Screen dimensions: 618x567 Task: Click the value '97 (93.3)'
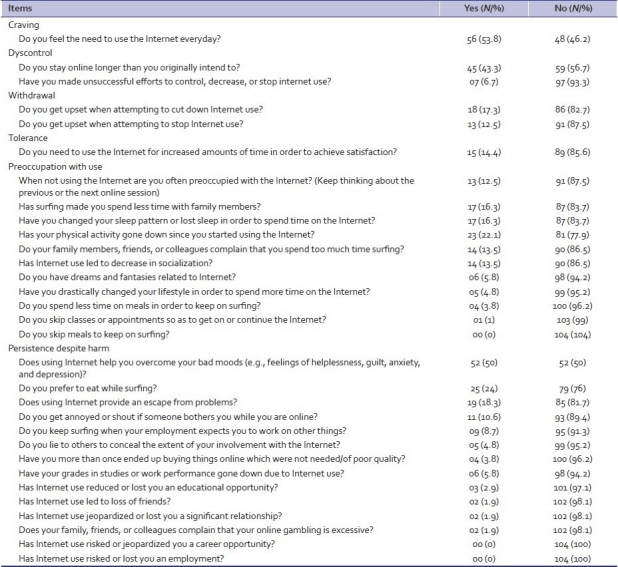(572, 82)
